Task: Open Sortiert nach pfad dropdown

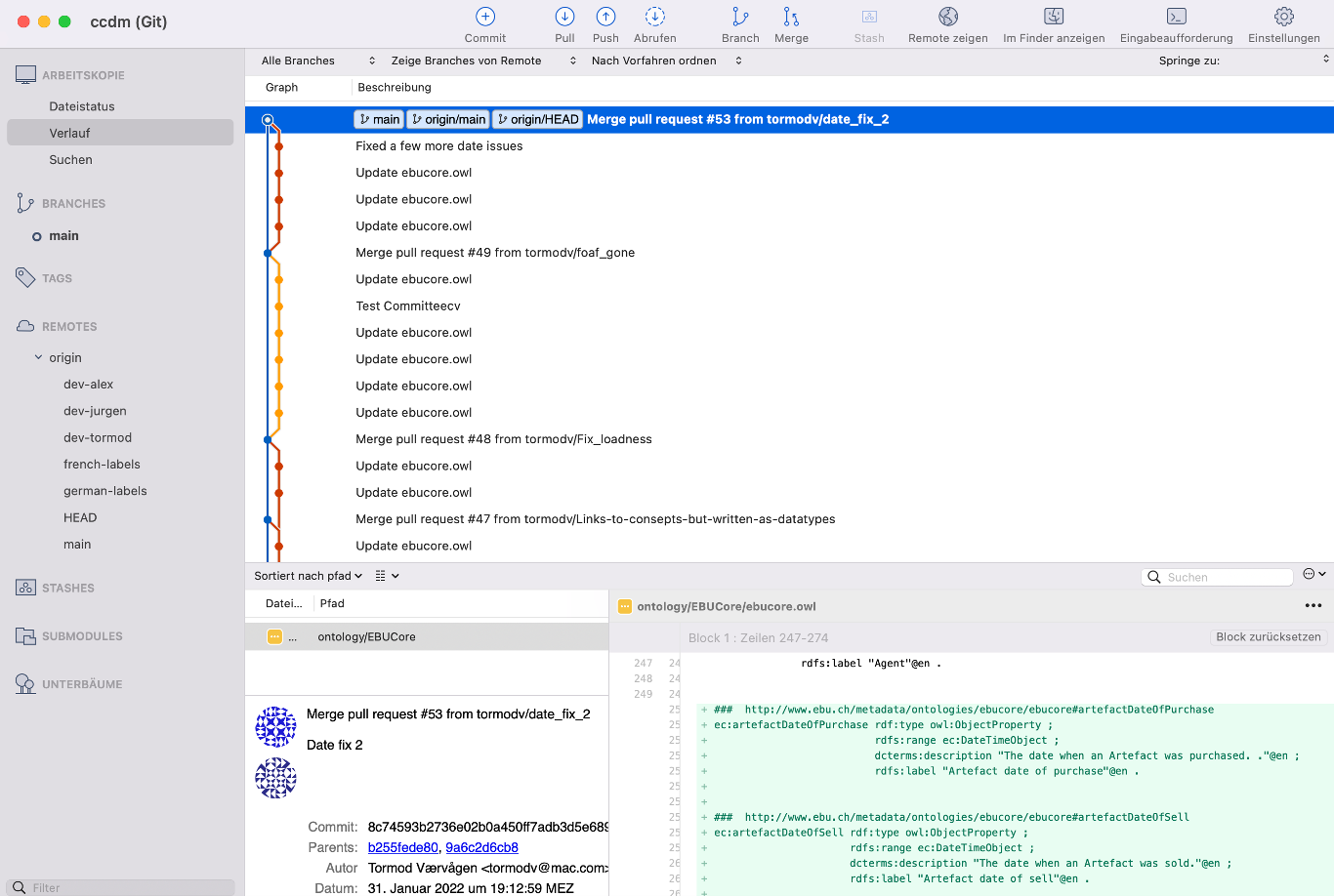Action: pos(309,576)
